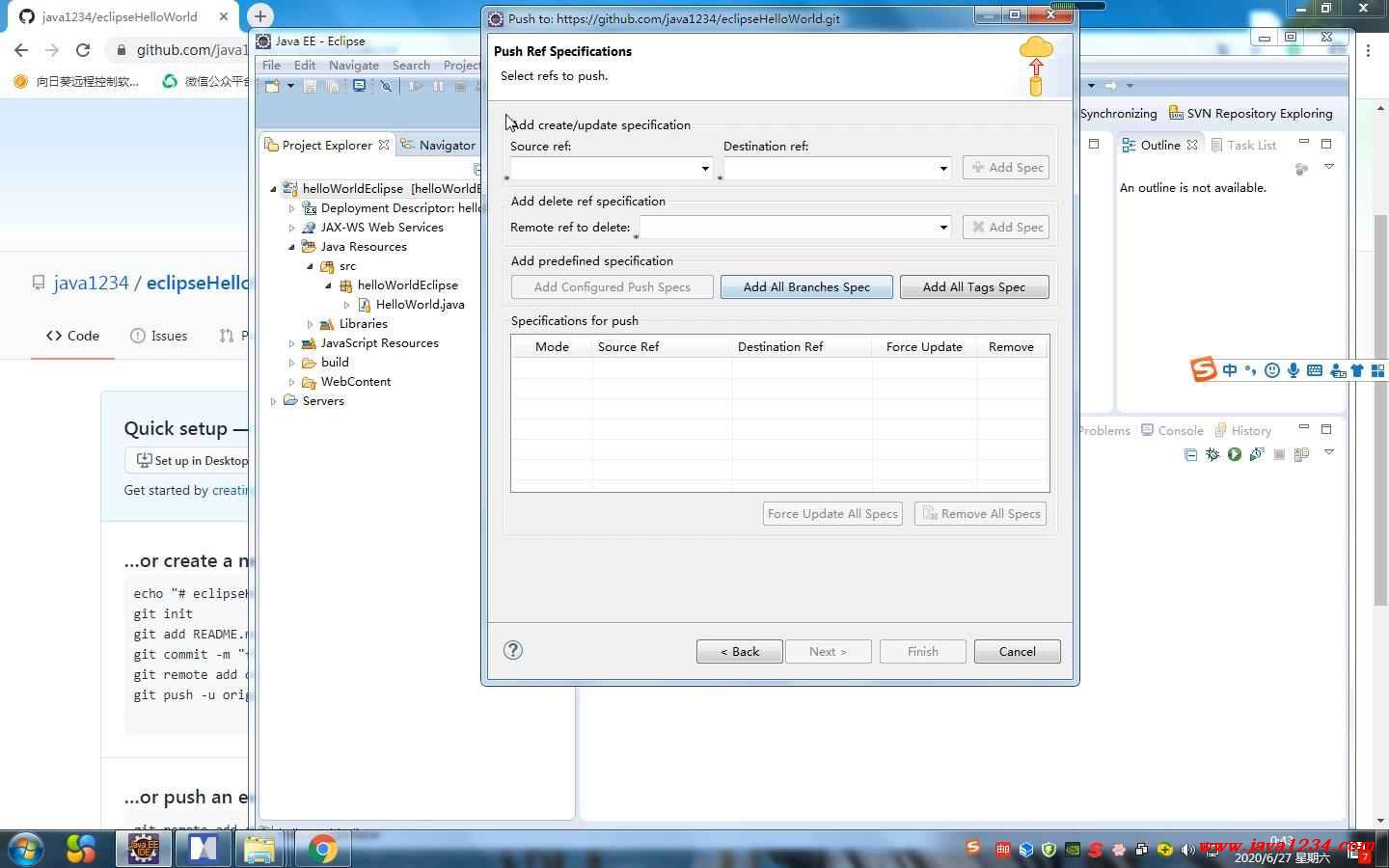Image resolution: width=1389 pixels, height=868 pixels.
Task: Click the browser reload button
Action: tap(83, 50)
